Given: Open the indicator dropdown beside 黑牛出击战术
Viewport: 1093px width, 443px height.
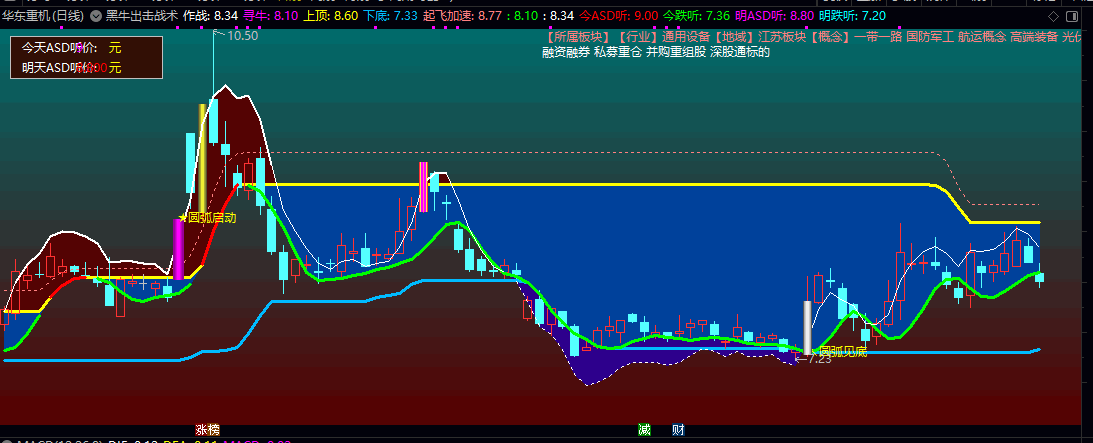Looking at the screenshot, I should click(95, 15).
